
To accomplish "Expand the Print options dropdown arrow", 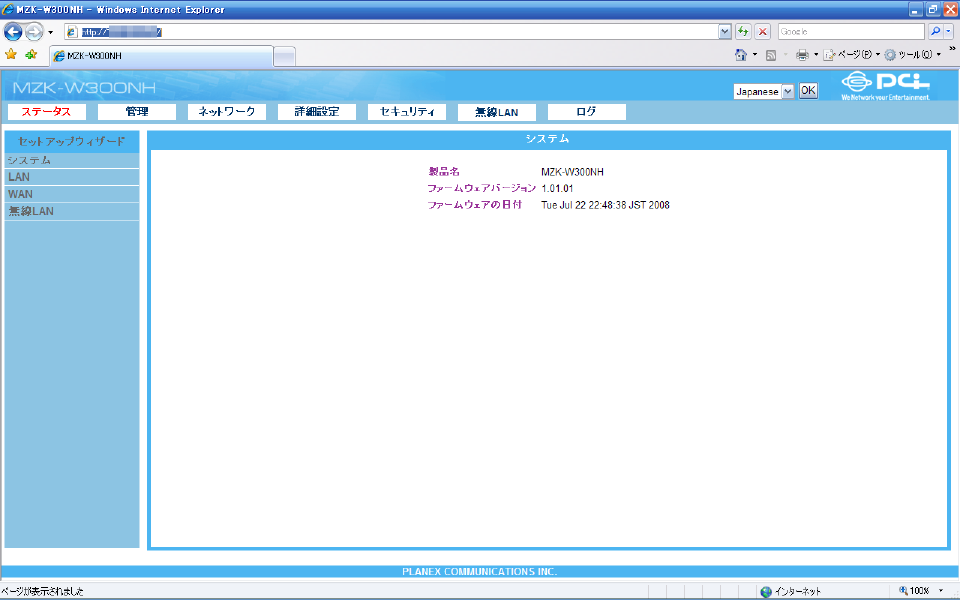I will point(816,55).
